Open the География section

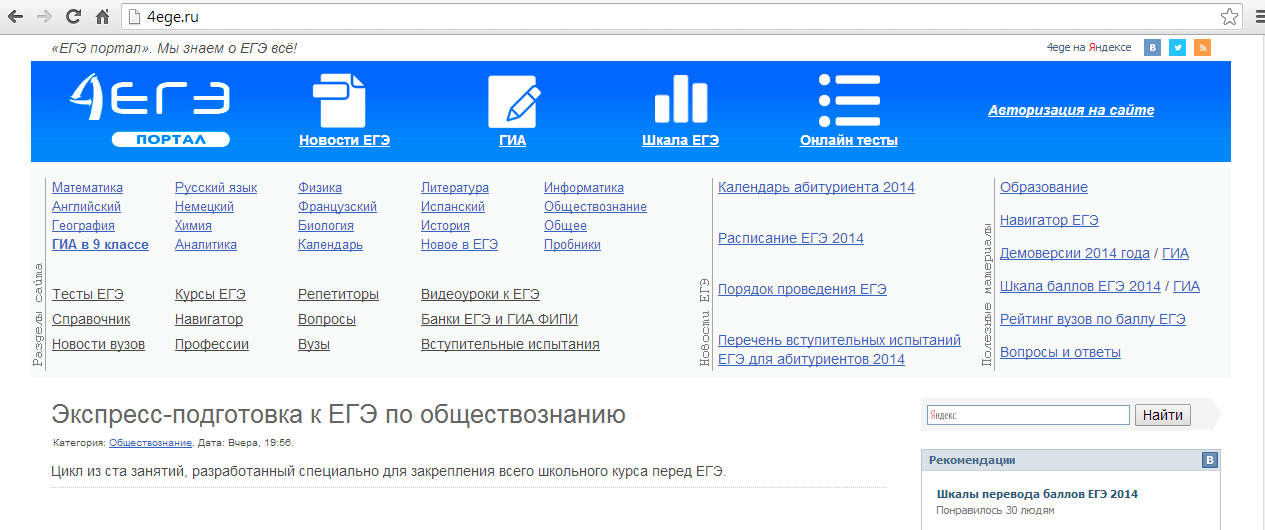point(83,225)
